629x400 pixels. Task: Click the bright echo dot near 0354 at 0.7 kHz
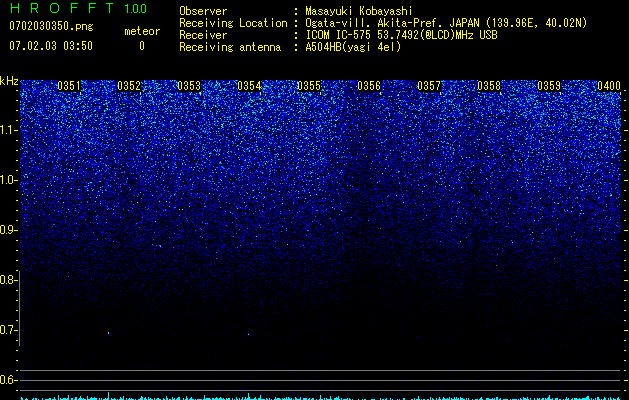point(248,334)
